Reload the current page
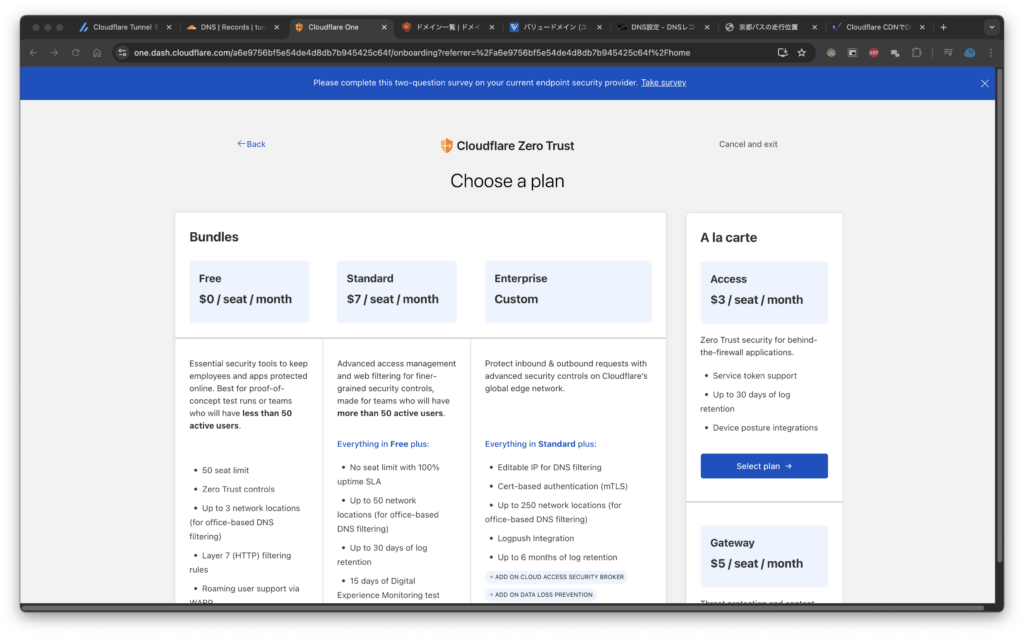The height and width of the screenshot is (637, 1024). pos(76,53)
